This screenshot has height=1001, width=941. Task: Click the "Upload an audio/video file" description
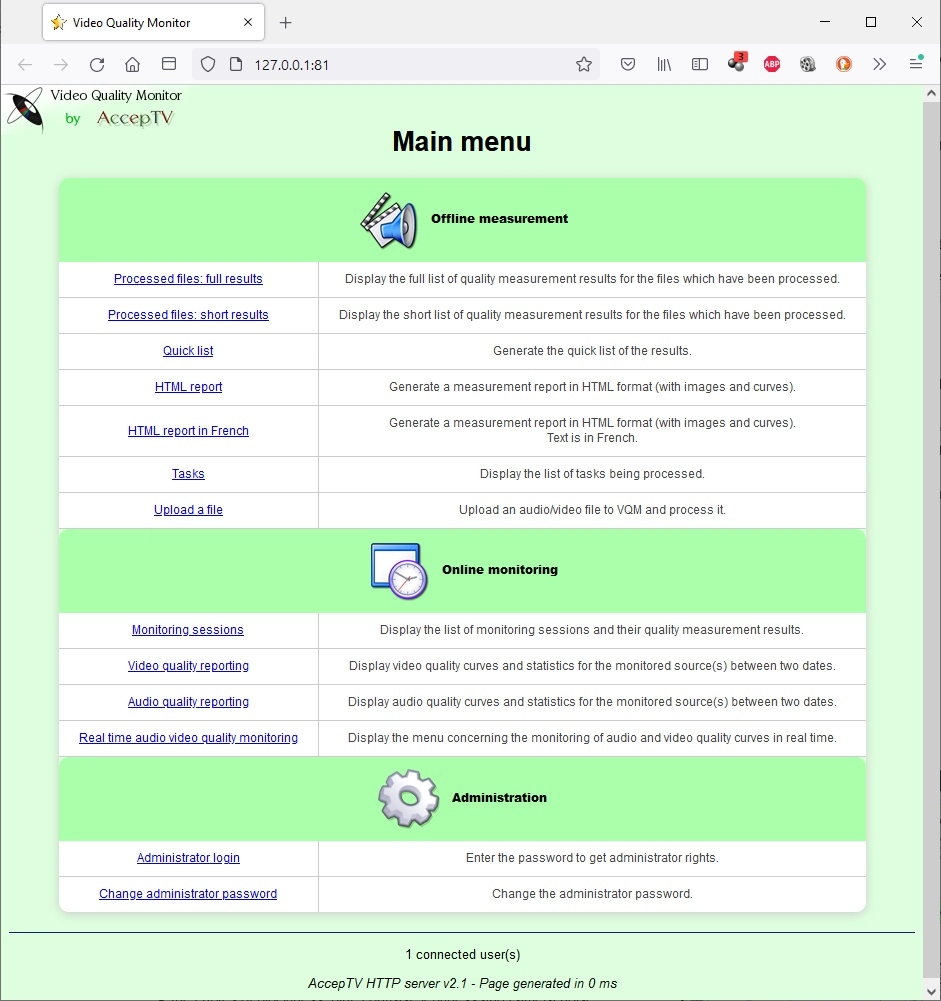pyautogui.click(x=592, y=509)
